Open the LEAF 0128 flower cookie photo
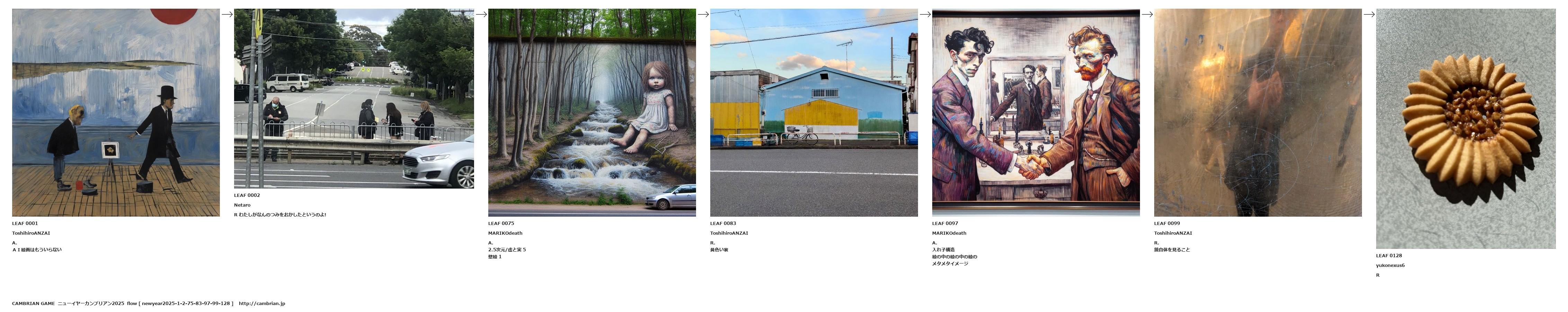Viewport: 1568px width, 312px height. [1466, 129]
